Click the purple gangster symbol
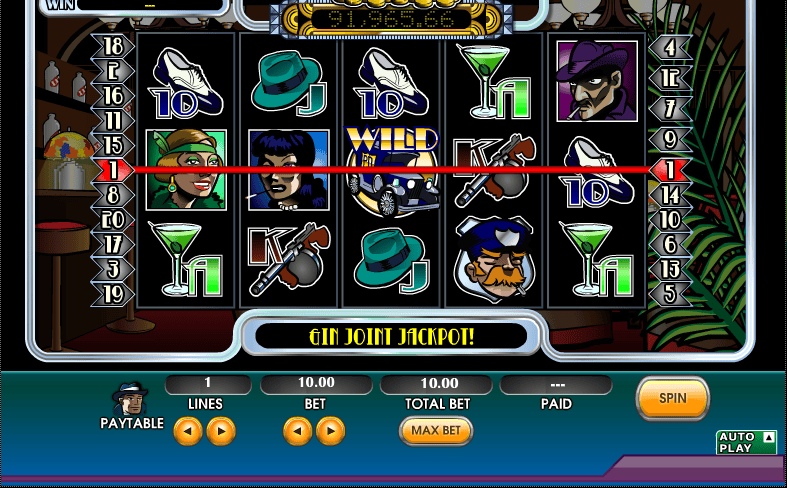 597,81
